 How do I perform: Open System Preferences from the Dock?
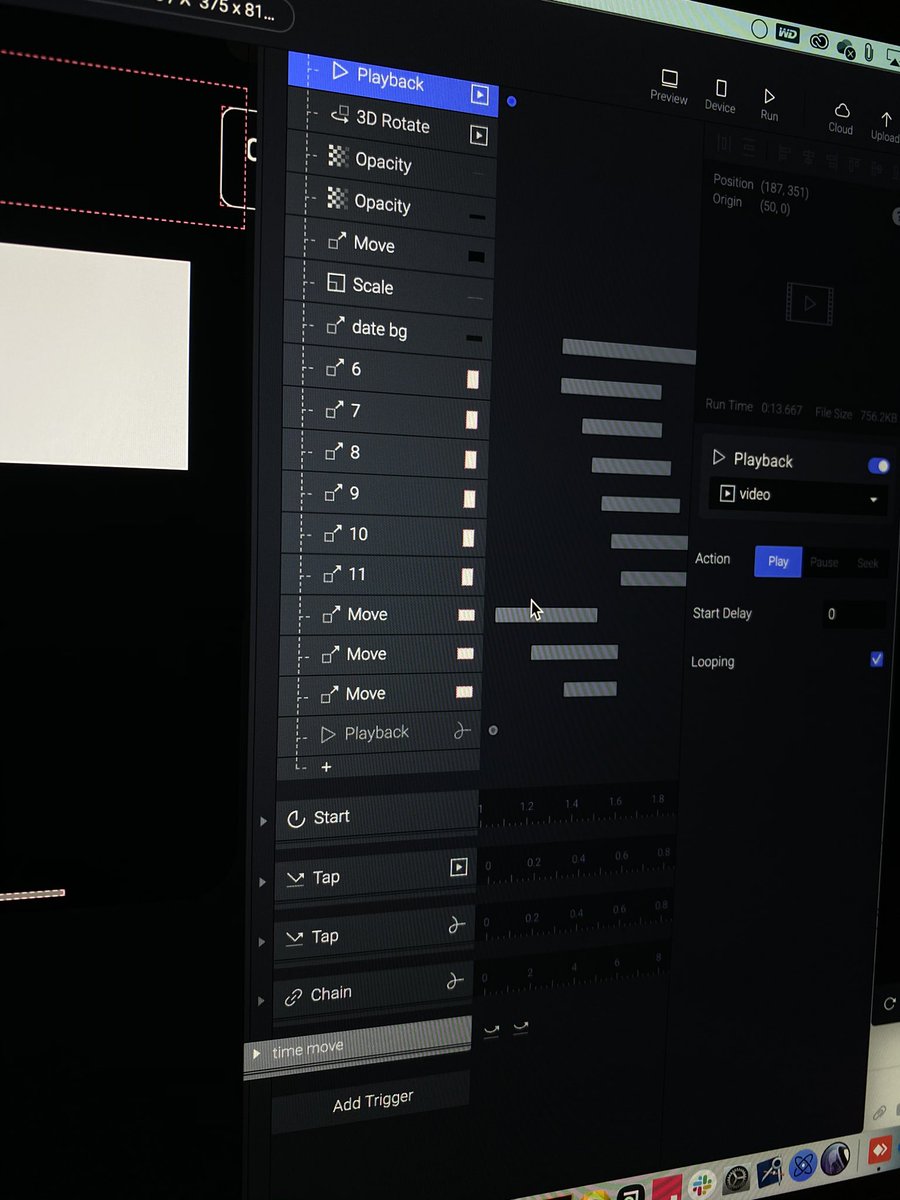(x=737, y=1180)
